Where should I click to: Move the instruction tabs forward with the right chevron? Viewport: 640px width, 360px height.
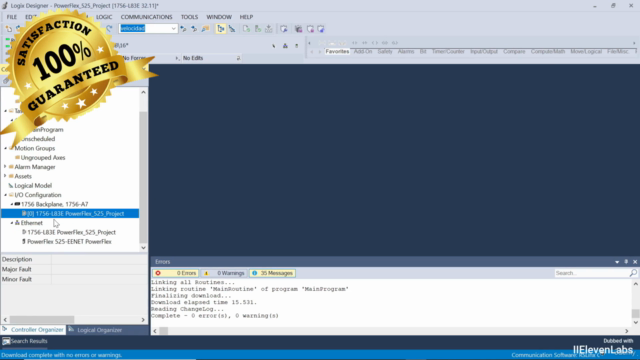[320, 51]
